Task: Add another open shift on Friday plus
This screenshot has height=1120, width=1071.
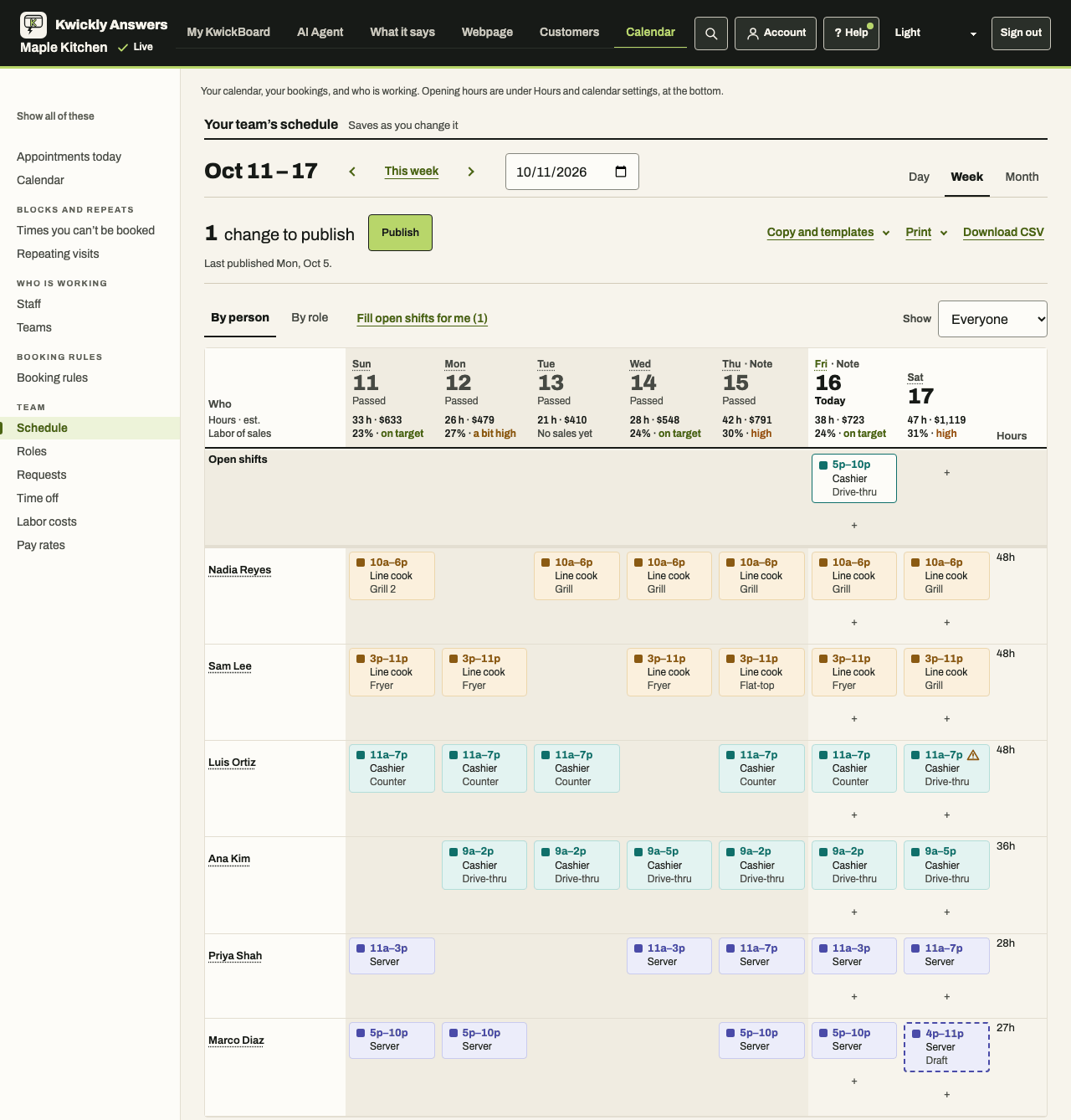Action: coord(854,526)
